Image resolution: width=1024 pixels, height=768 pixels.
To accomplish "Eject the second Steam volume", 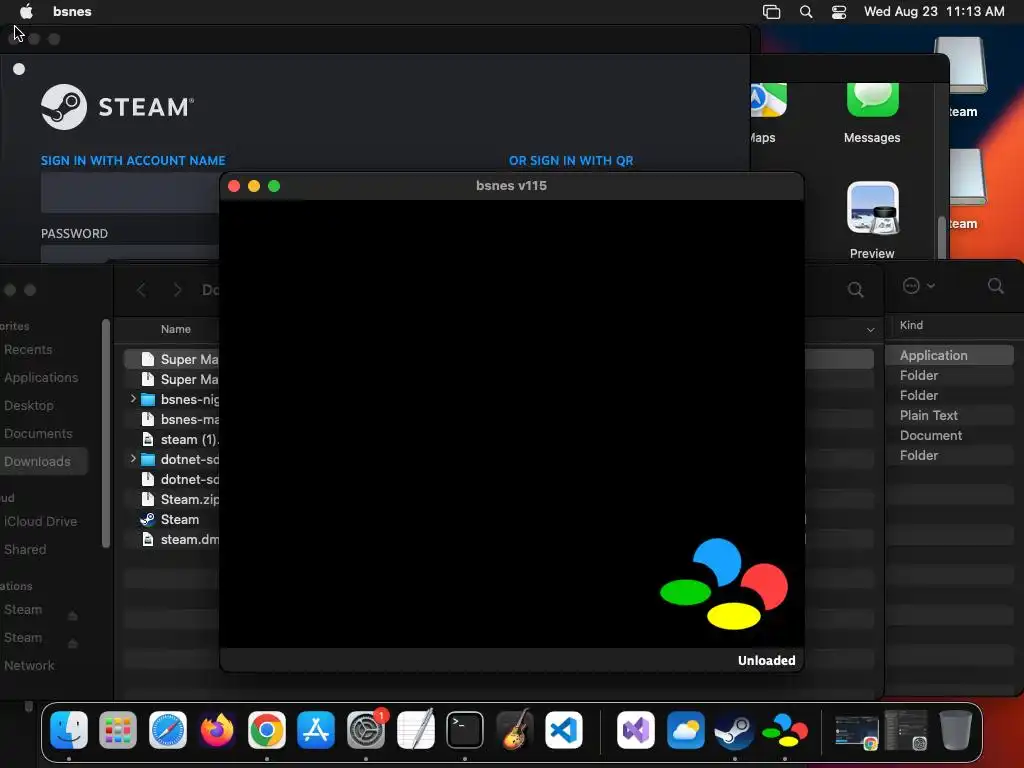I will coord(72,643).
